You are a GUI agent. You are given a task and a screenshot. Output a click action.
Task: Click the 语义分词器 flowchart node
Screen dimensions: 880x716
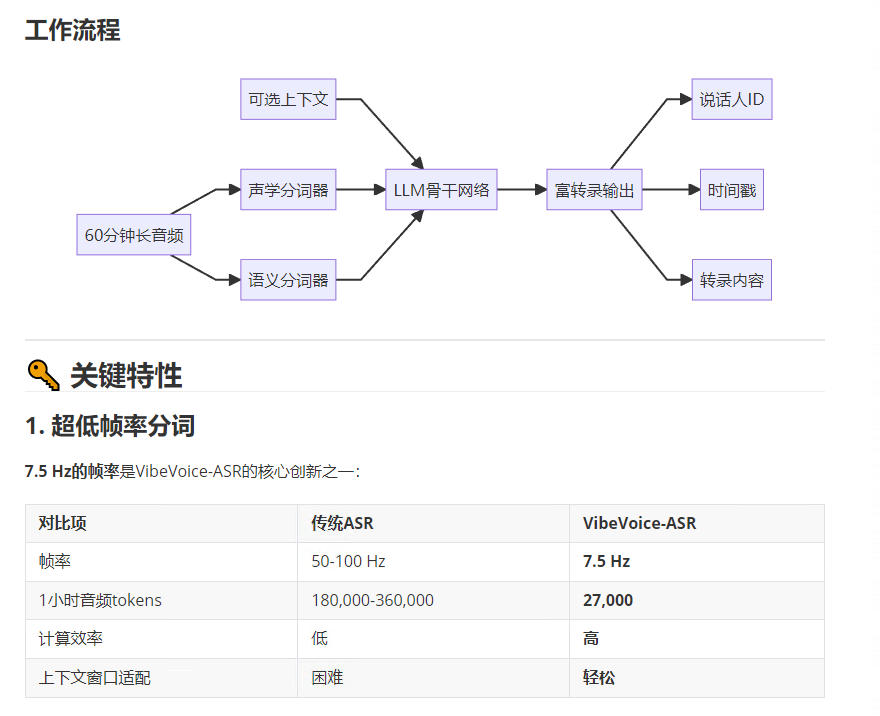pyautogui.click(x=288, y=280)
